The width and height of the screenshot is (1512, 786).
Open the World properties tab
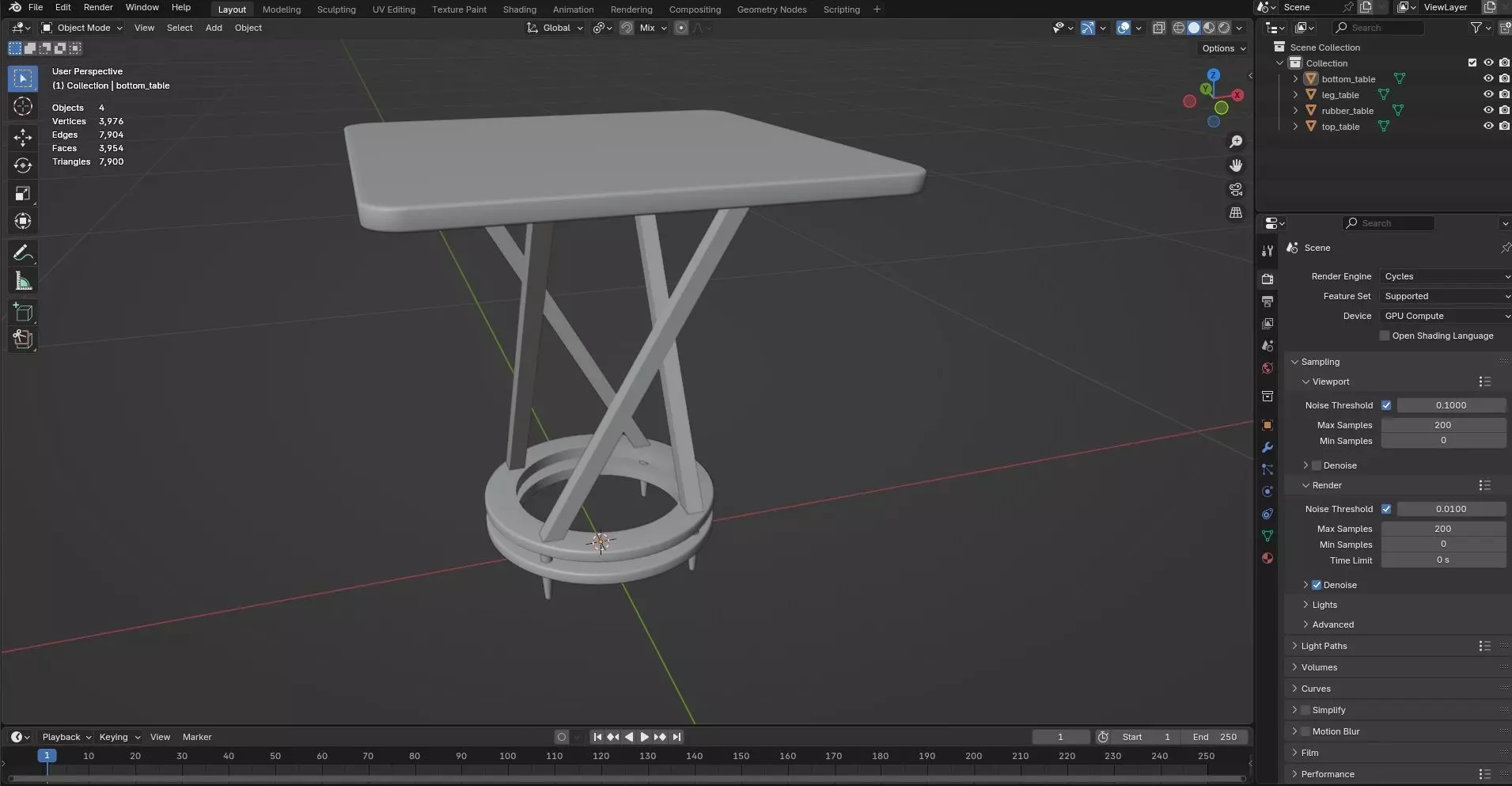pyautogui.click(x=1268, y=368)
